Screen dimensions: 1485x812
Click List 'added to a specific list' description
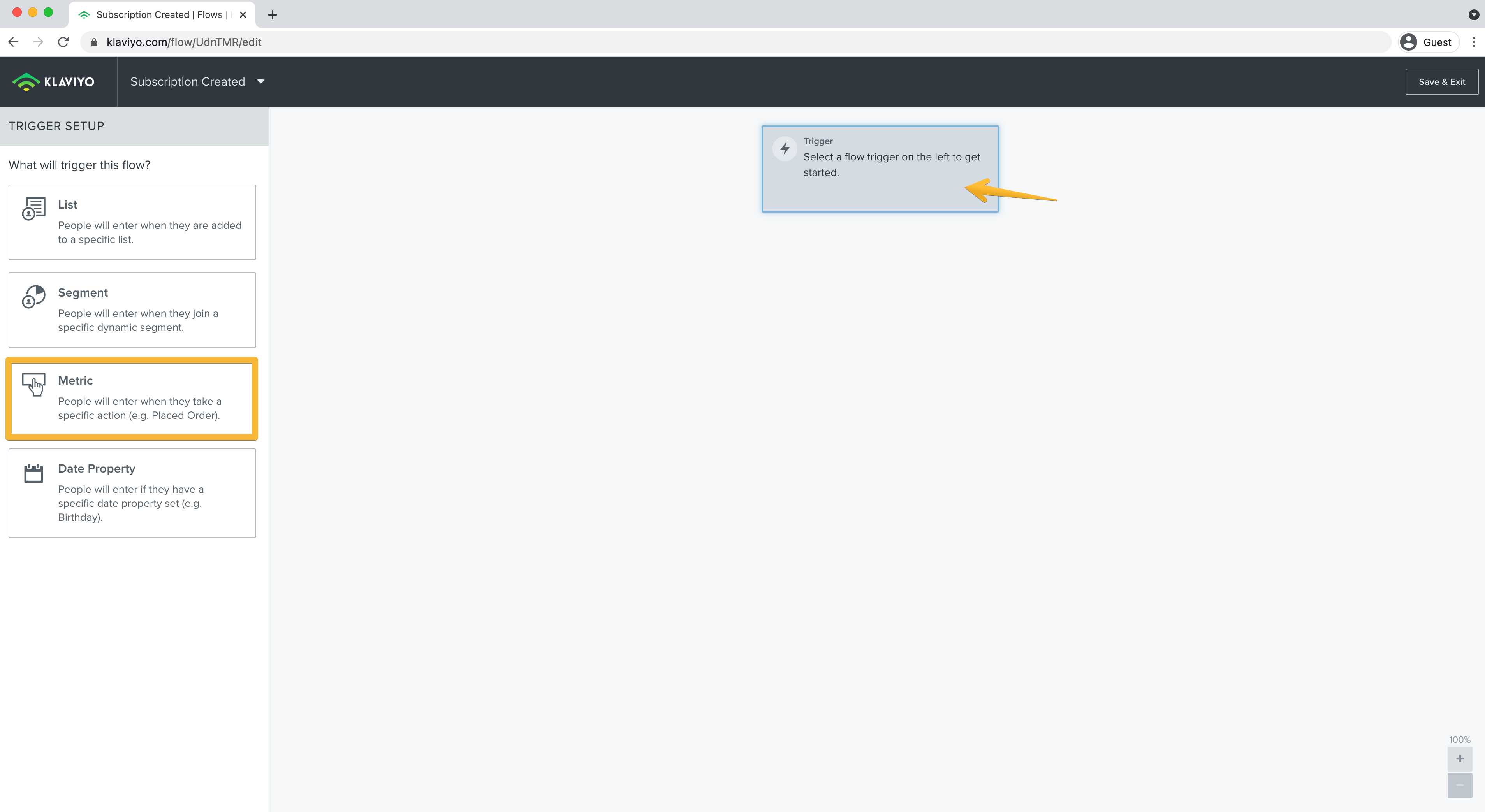click(x=150, y=232)
